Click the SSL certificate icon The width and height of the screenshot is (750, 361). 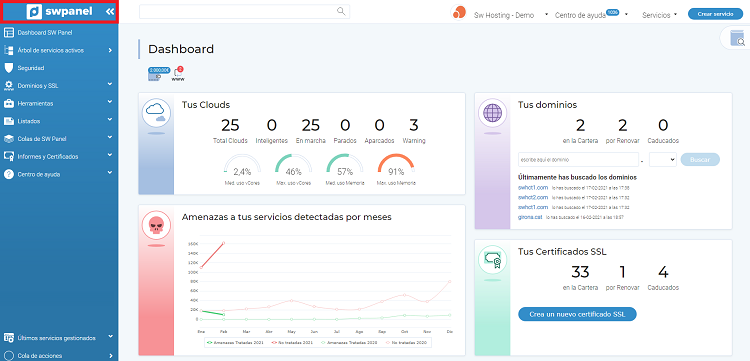click(x=492, y=260)
